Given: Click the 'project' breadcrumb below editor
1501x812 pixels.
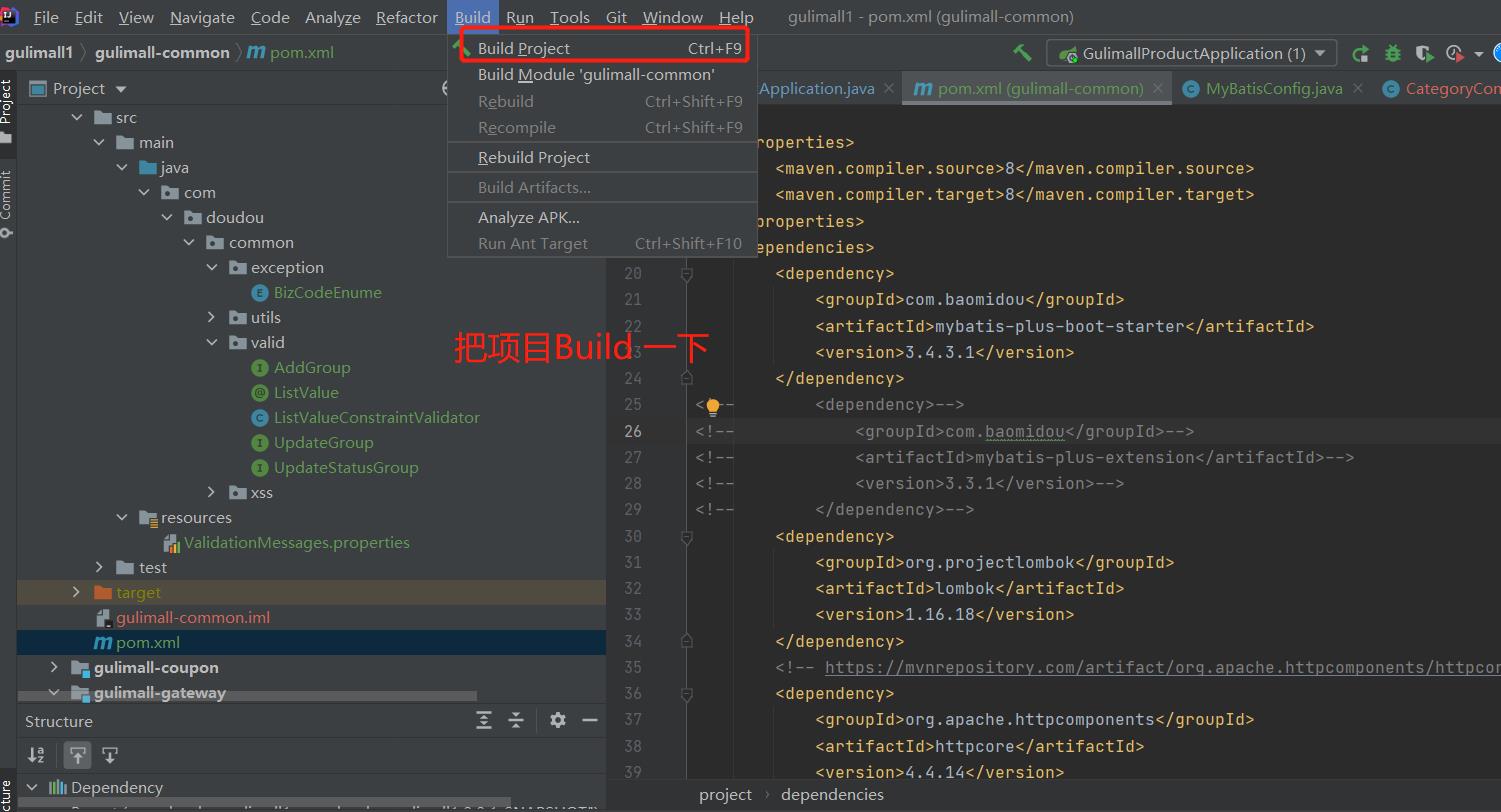Looking at the screenshot, I should [725, 795].
